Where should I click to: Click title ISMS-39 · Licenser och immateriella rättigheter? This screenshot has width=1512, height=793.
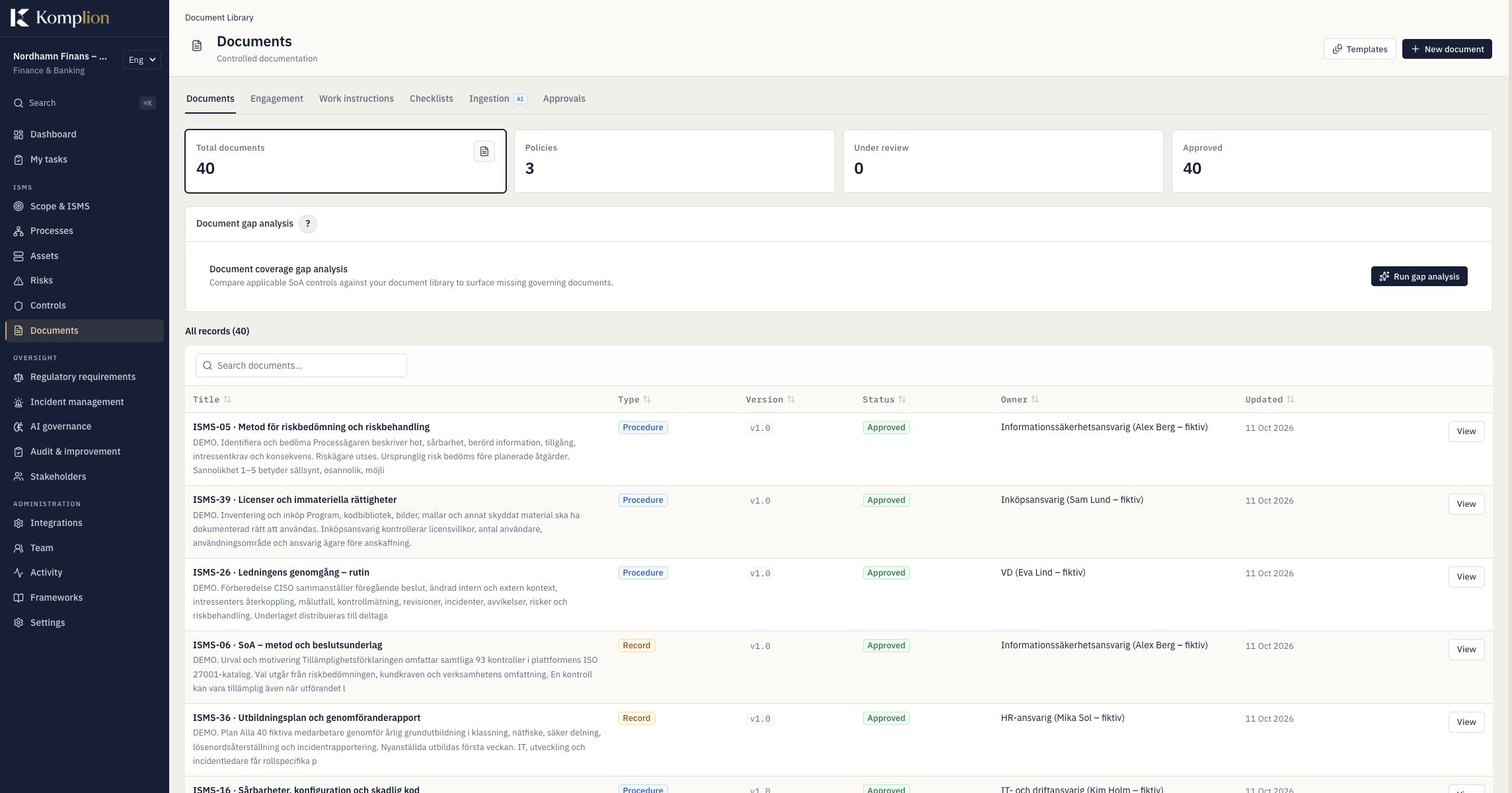[x=295, y=500]
